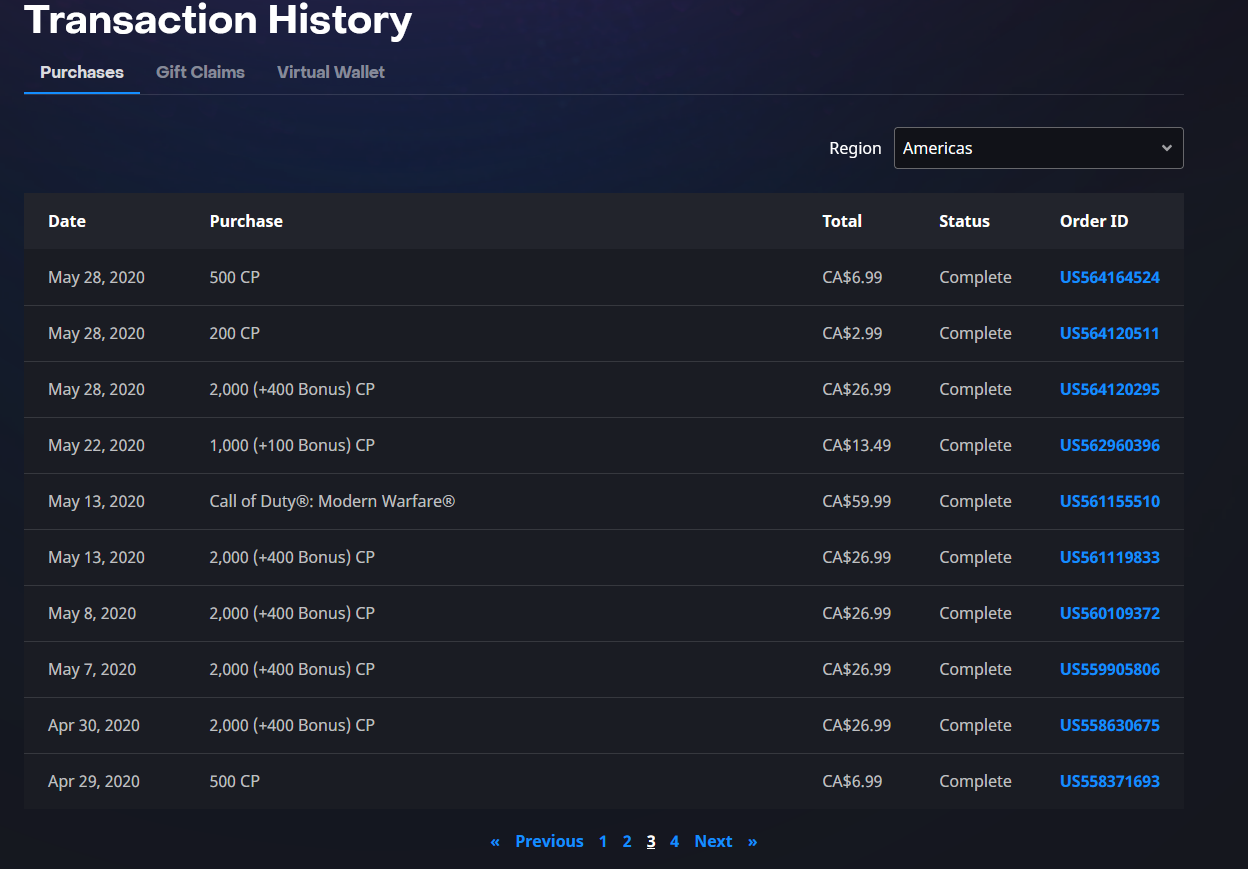View order US564120295 details

(1109, 389)
